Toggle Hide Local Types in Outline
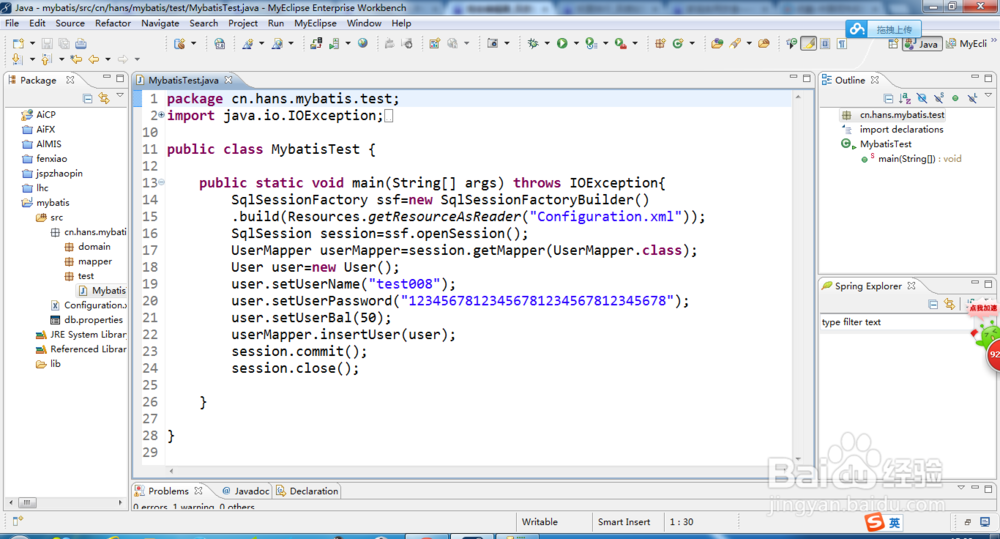 point(972,98)
